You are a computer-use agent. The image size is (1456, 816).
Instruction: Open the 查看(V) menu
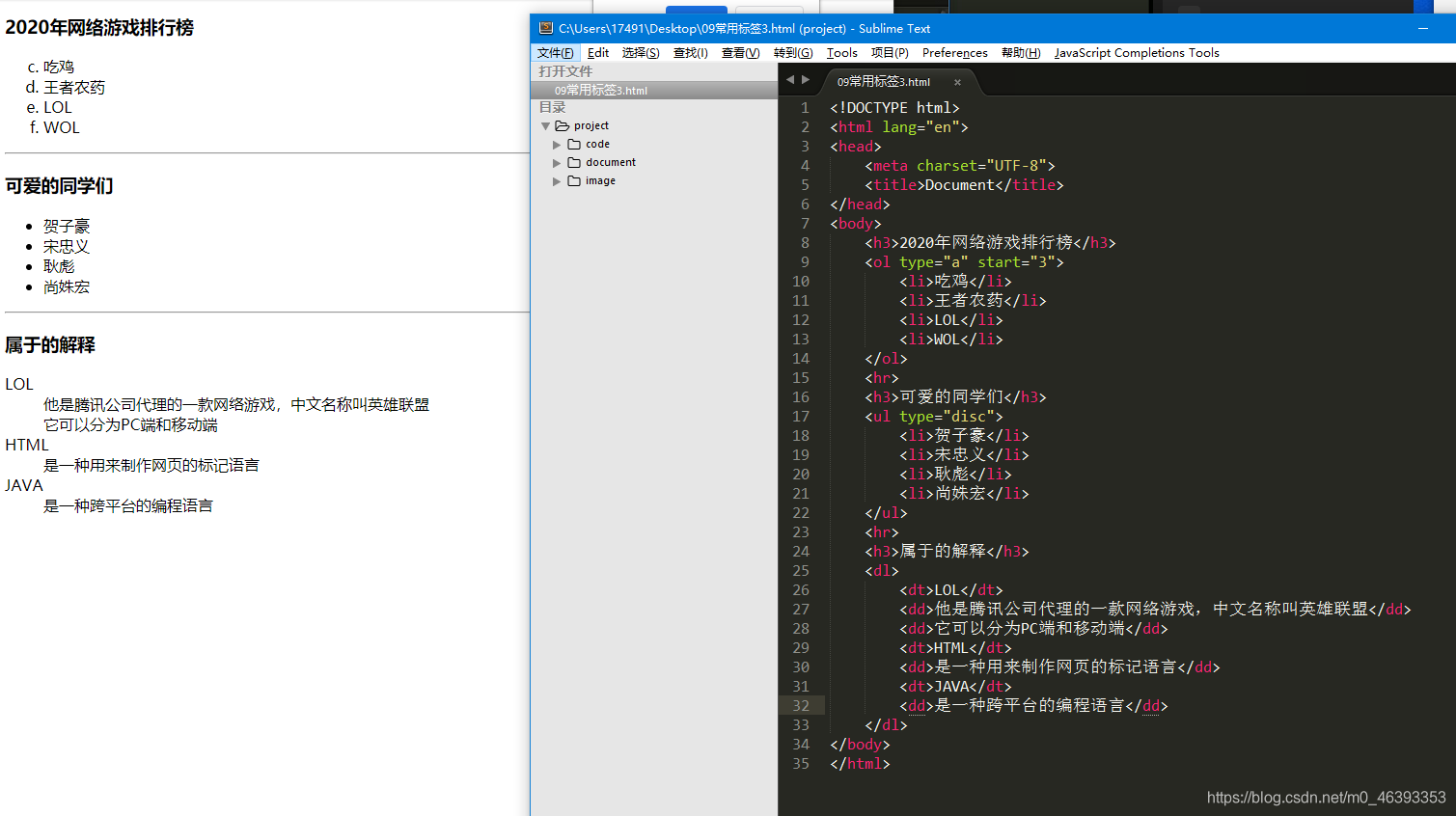741,53
